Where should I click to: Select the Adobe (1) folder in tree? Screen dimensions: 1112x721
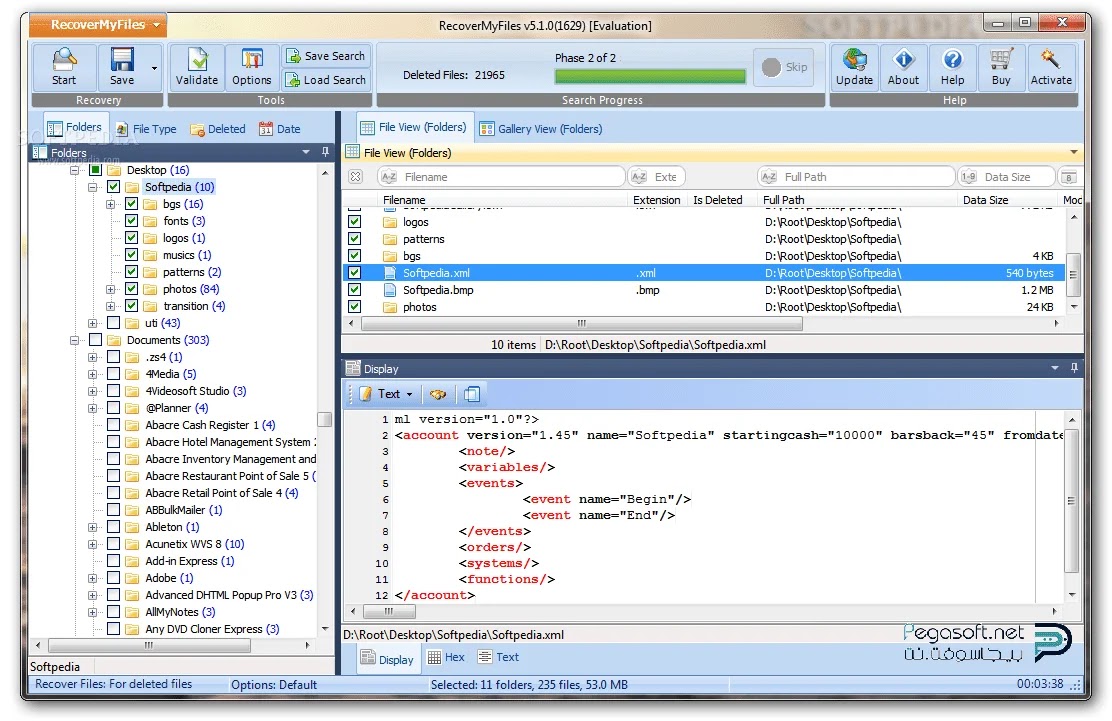(x=169, y=579)
